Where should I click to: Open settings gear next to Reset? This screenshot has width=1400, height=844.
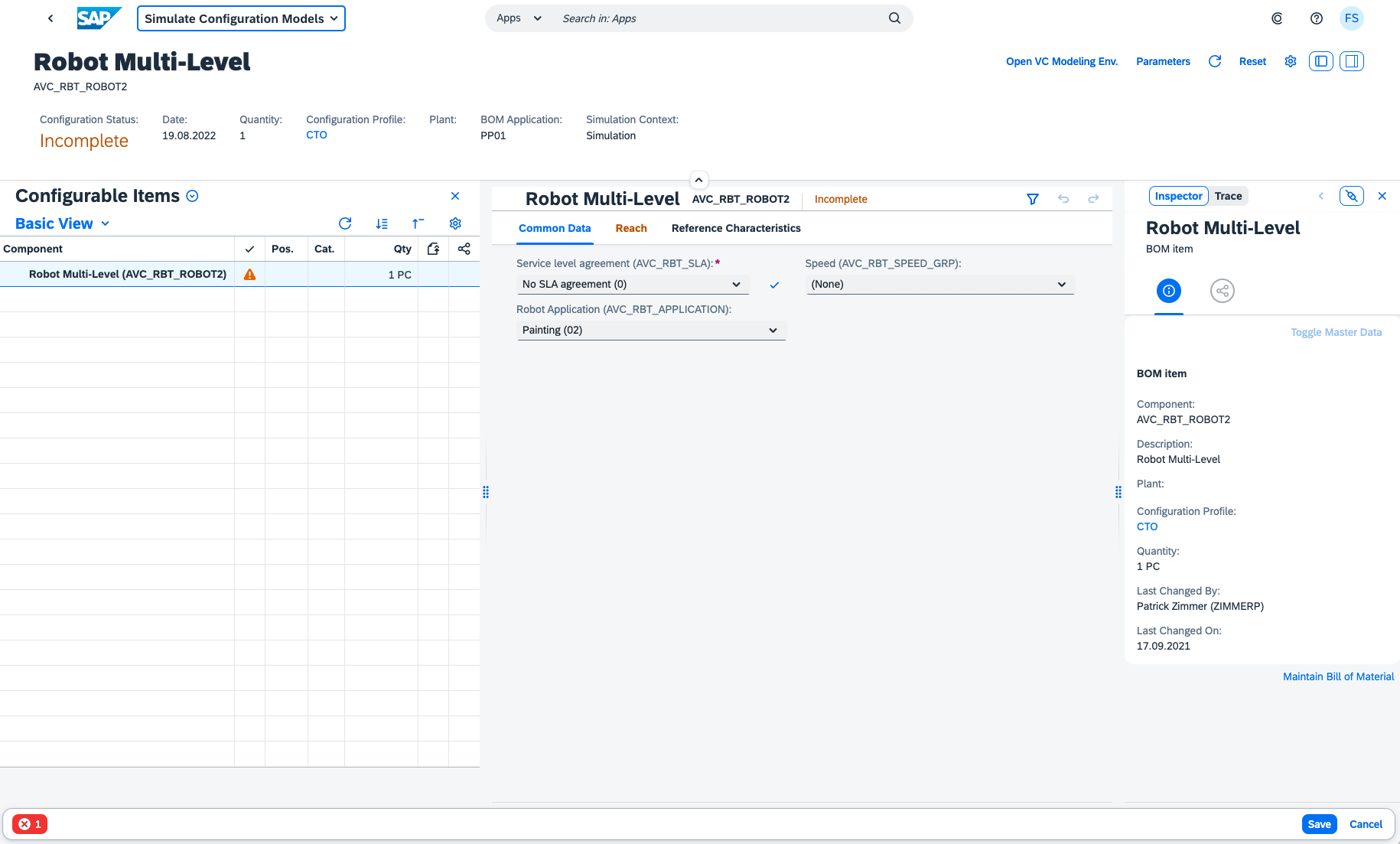1291,61
